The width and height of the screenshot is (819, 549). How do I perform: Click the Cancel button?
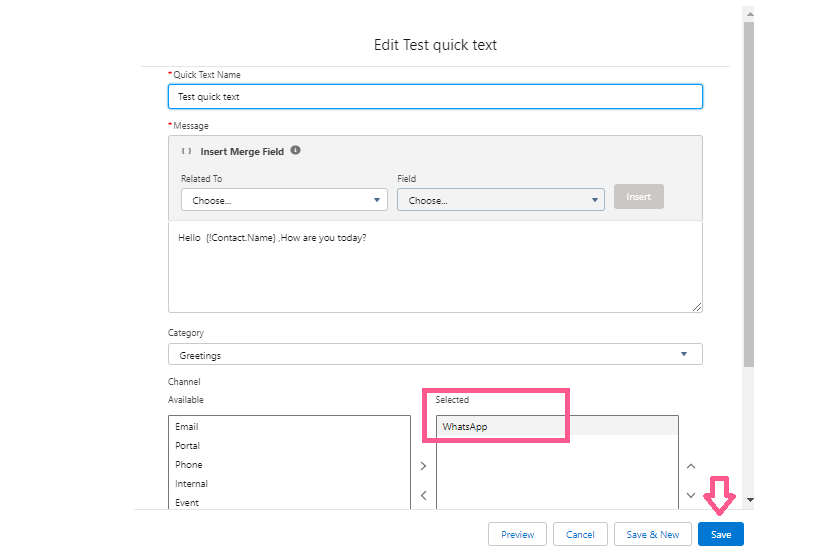tap(580, 534)
